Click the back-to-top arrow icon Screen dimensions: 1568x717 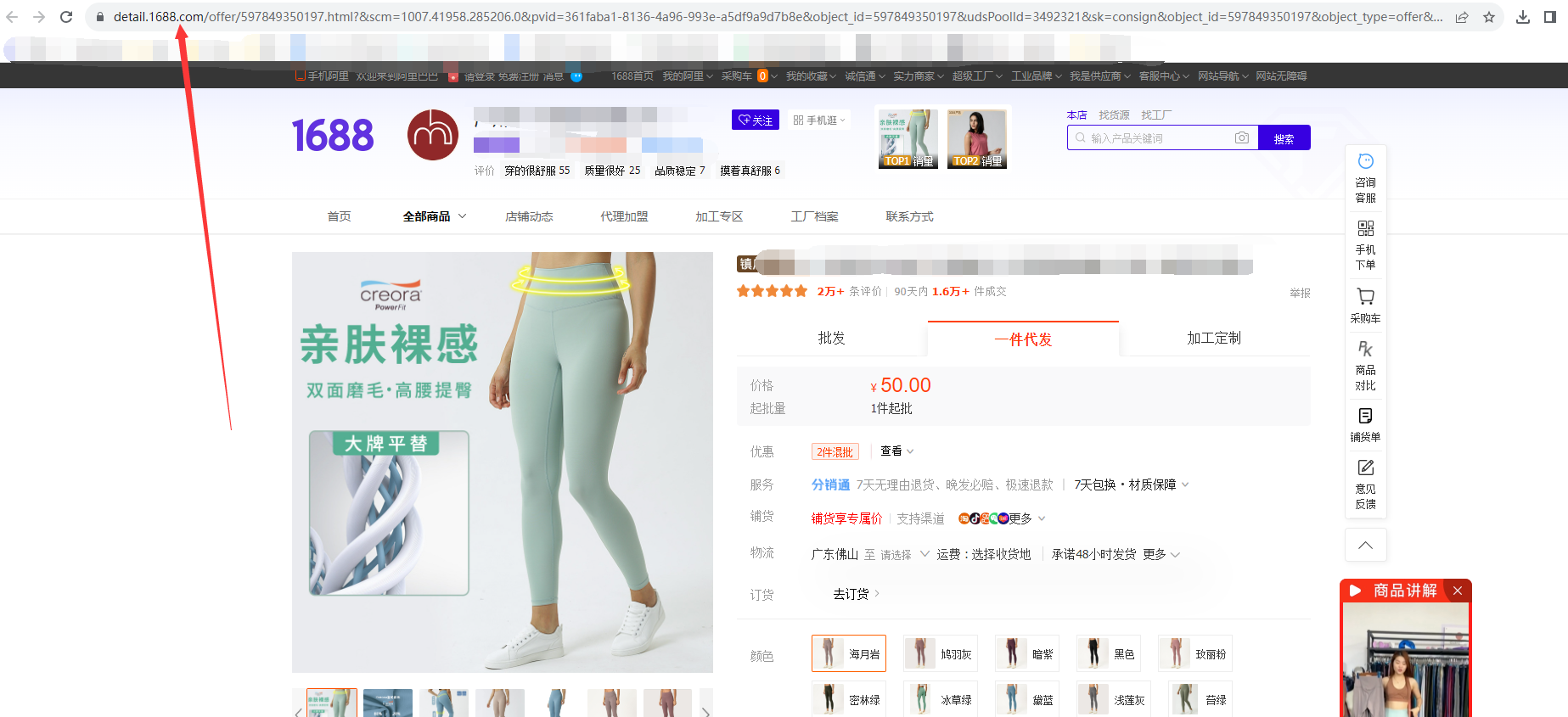click(x=1365, y=545)
